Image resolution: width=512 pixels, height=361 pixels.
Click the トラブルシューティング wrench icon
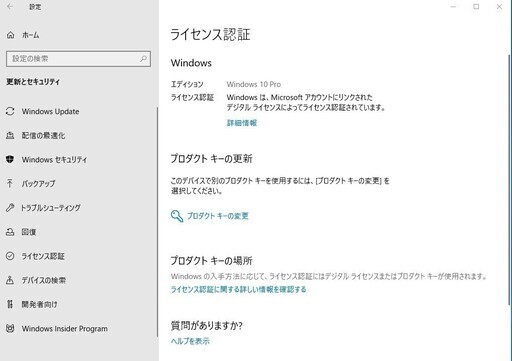point(10,208)
